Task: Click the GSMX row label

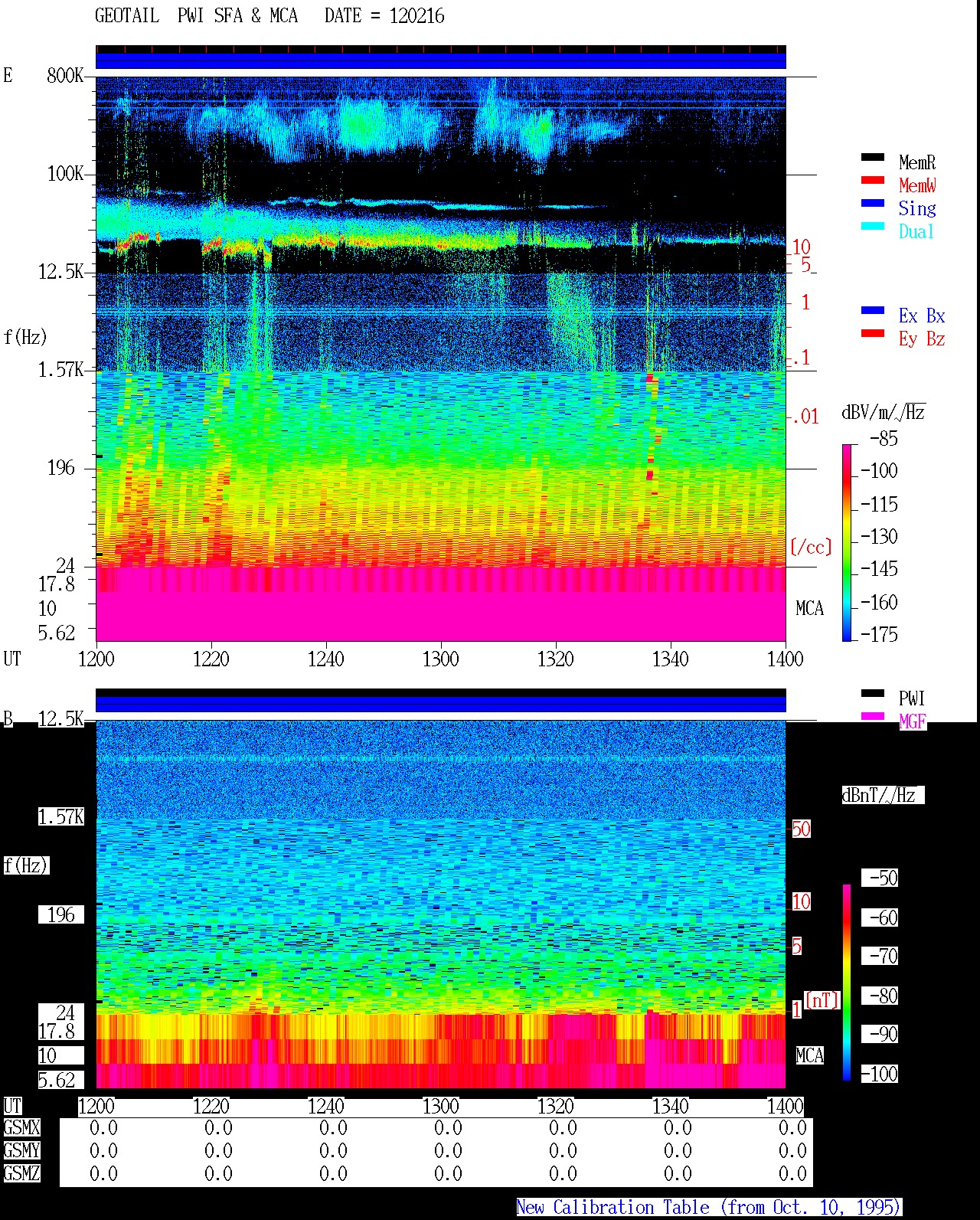Action: [21, 1127]
